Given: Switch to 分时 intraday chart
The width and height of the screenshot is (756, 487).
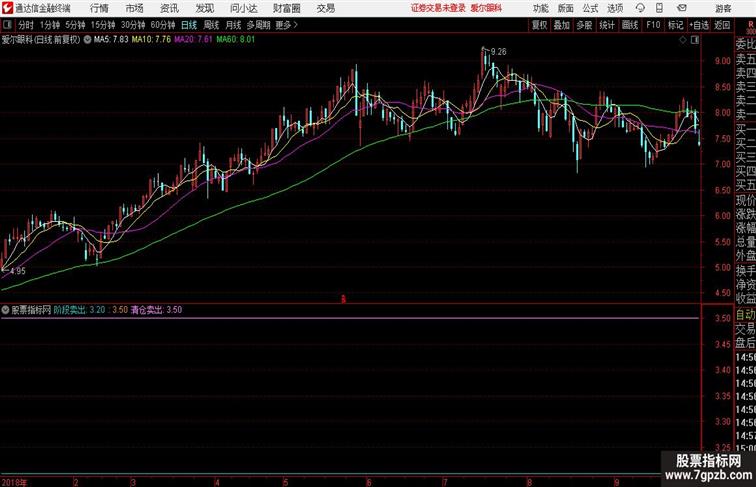Looking at the screenshot, I should click(x=26, y=25).
